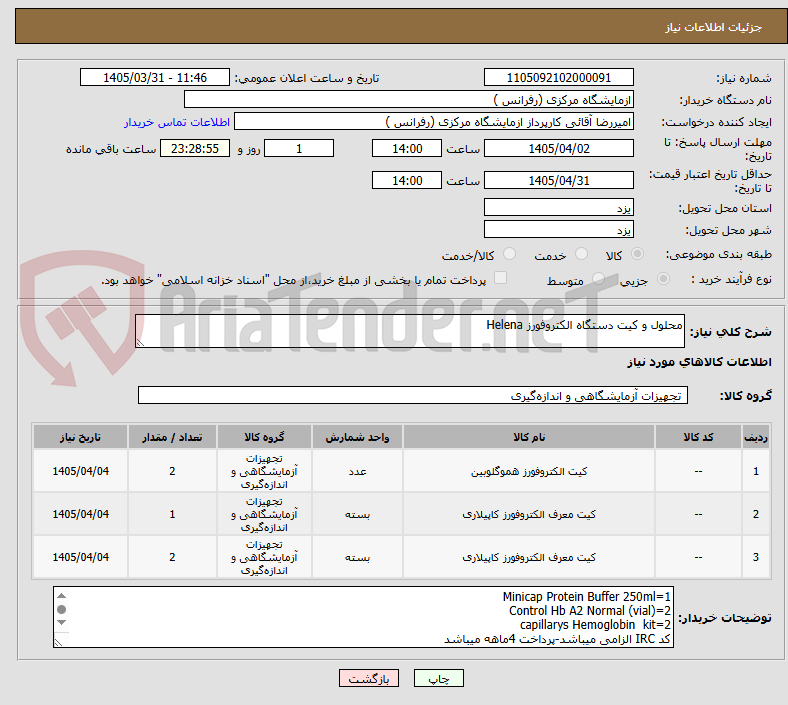Click the unit بسته in row 3
788x705 pixels.
point(357,557)
